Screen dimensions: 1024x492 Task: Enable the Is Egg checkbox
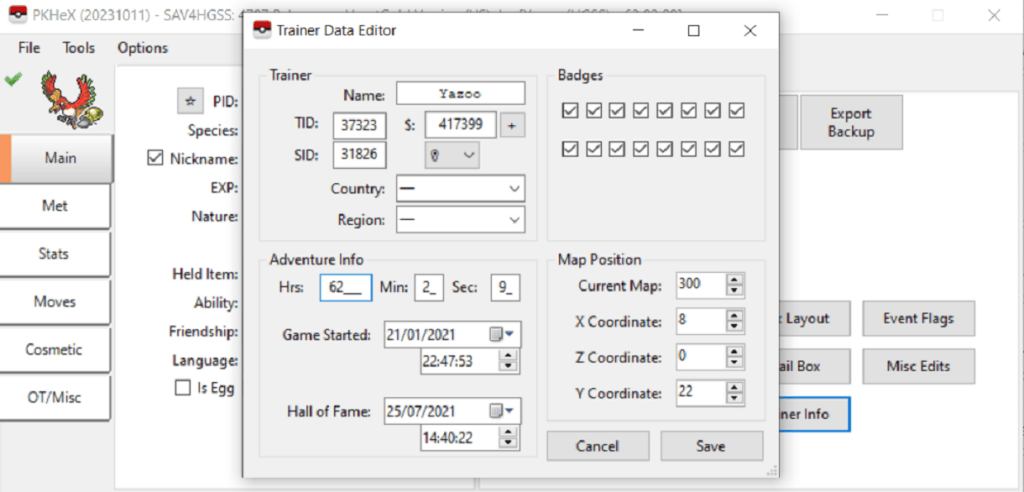(183, 388)
